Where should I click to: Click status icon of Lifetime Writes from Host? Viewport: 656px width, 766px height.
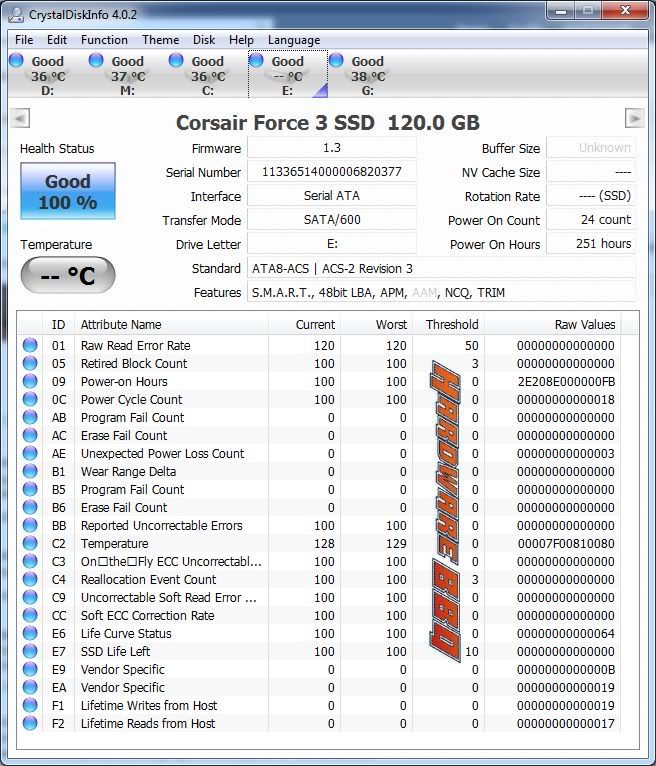(30, 705)
